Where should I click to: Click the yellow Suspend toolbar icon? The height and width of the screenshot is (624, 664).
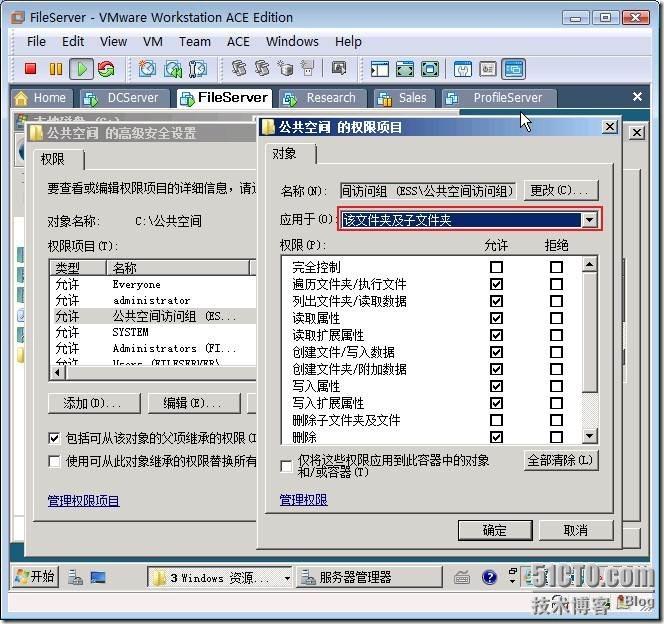[x=56, y=69]
